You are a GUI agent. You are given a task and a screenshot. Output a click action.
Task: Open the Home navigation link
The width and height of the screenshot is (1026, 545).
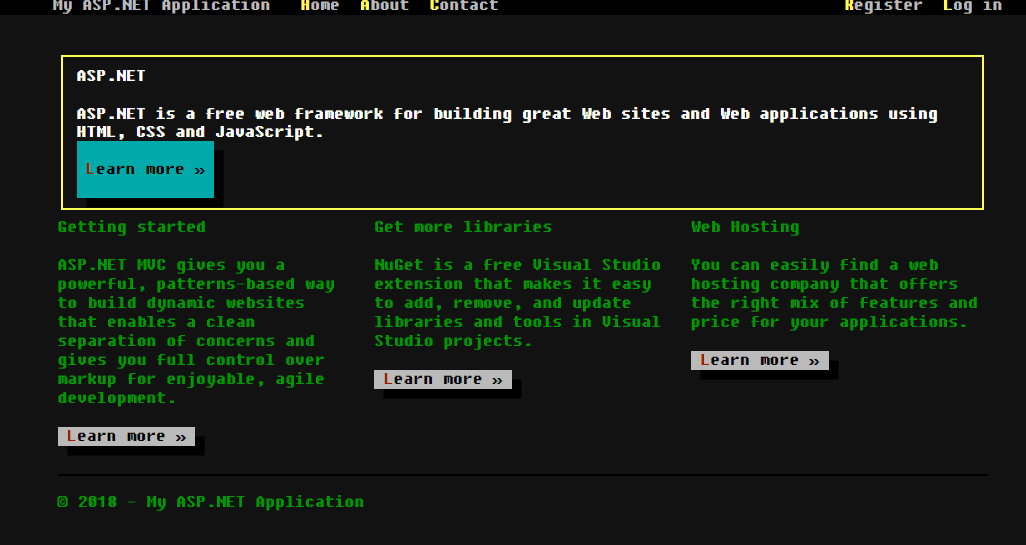click(x=319, y=6)
